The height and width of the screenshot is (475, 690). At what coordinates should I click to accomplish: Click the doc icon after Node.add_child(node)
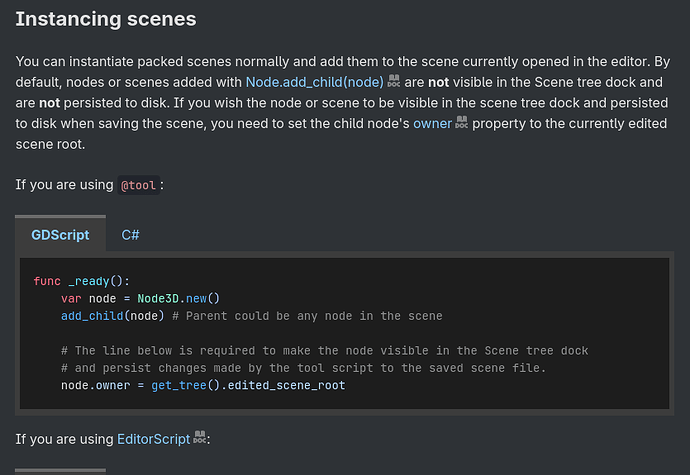point(394,81)
